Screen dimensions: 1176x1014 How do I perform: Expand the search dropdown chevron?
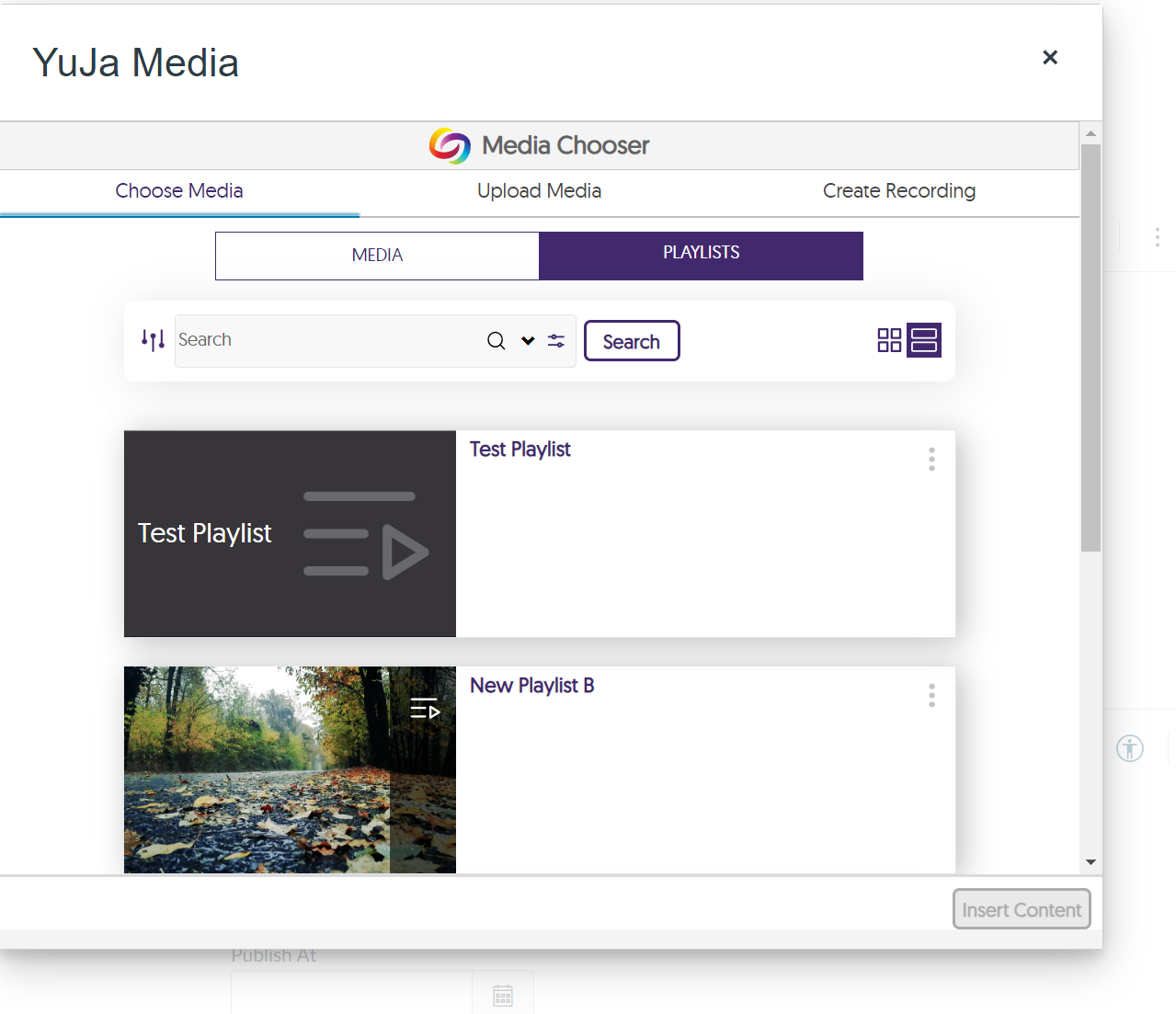pos(528,341)
